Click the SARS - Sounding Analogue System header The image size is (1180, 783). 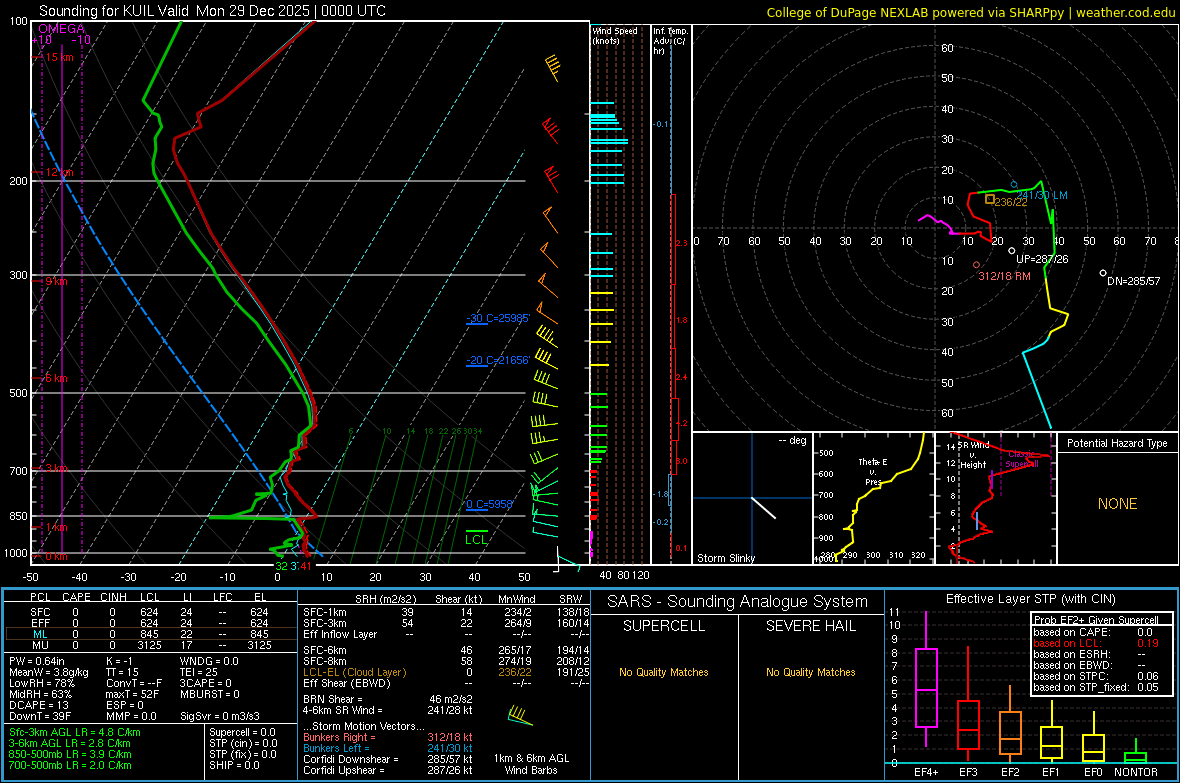pos(737,602)
